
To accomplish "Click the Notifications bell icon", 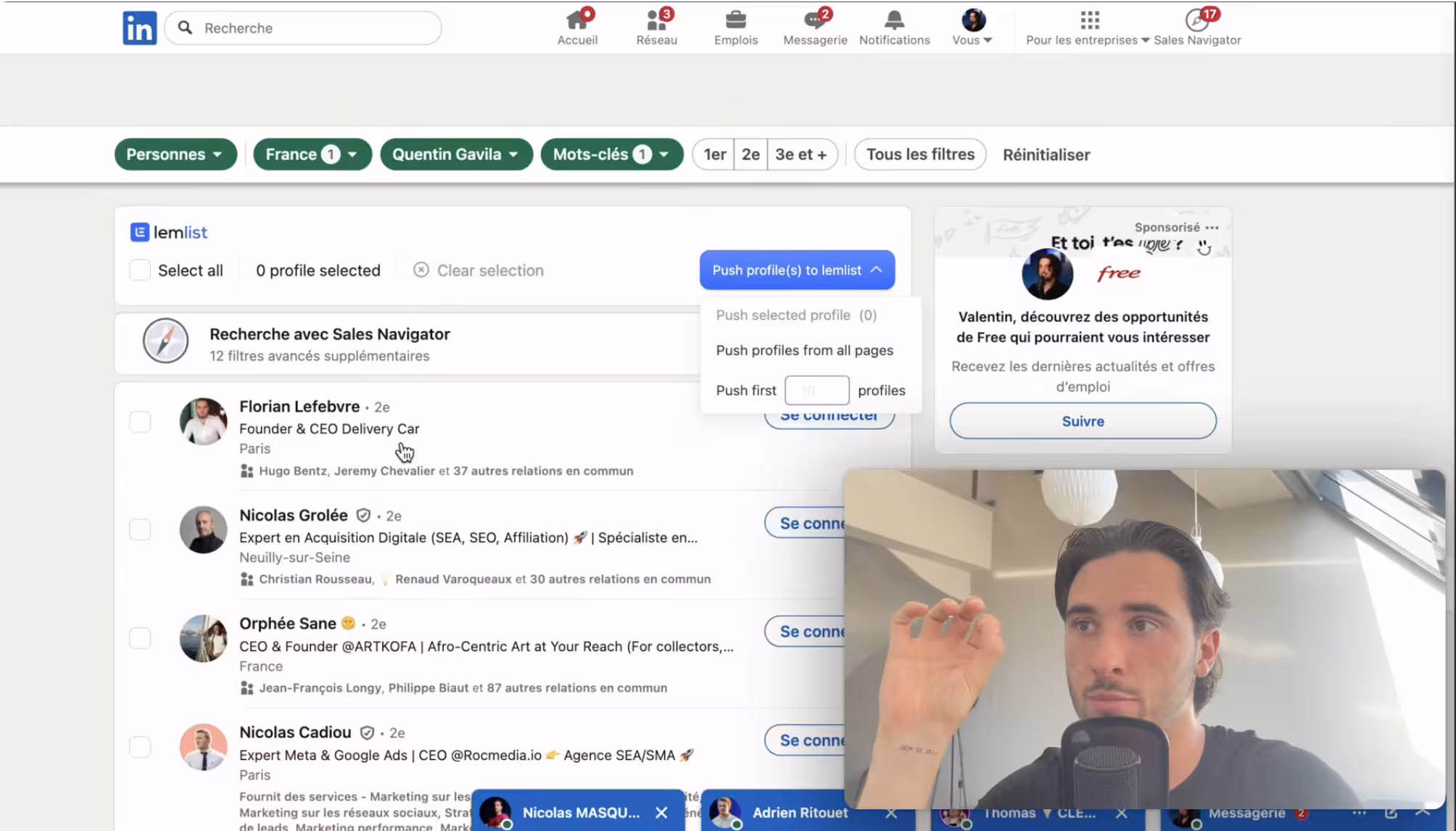I will 894,20.
